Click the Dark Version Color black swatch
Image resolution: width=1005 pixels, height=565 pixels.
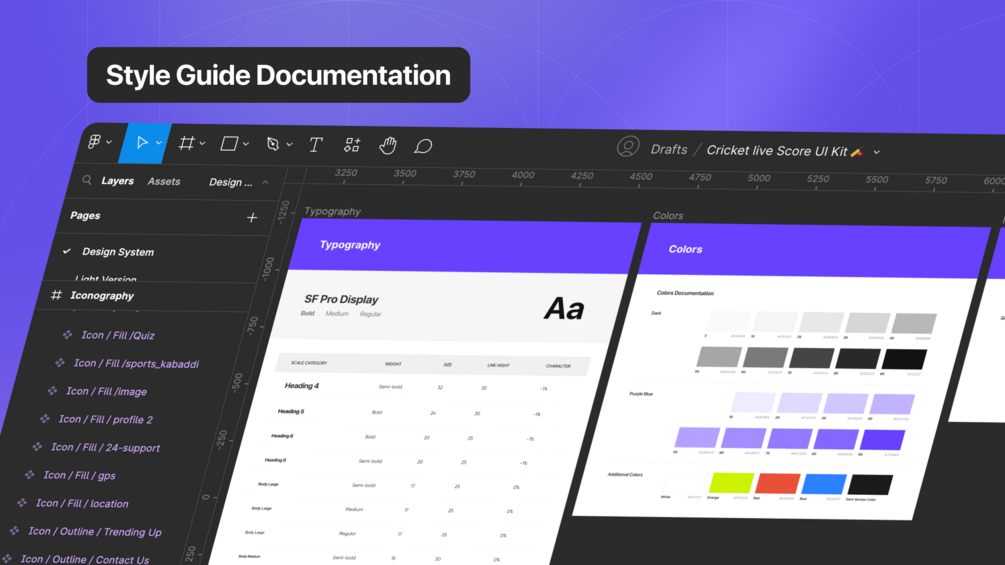[x=870, y=485]
